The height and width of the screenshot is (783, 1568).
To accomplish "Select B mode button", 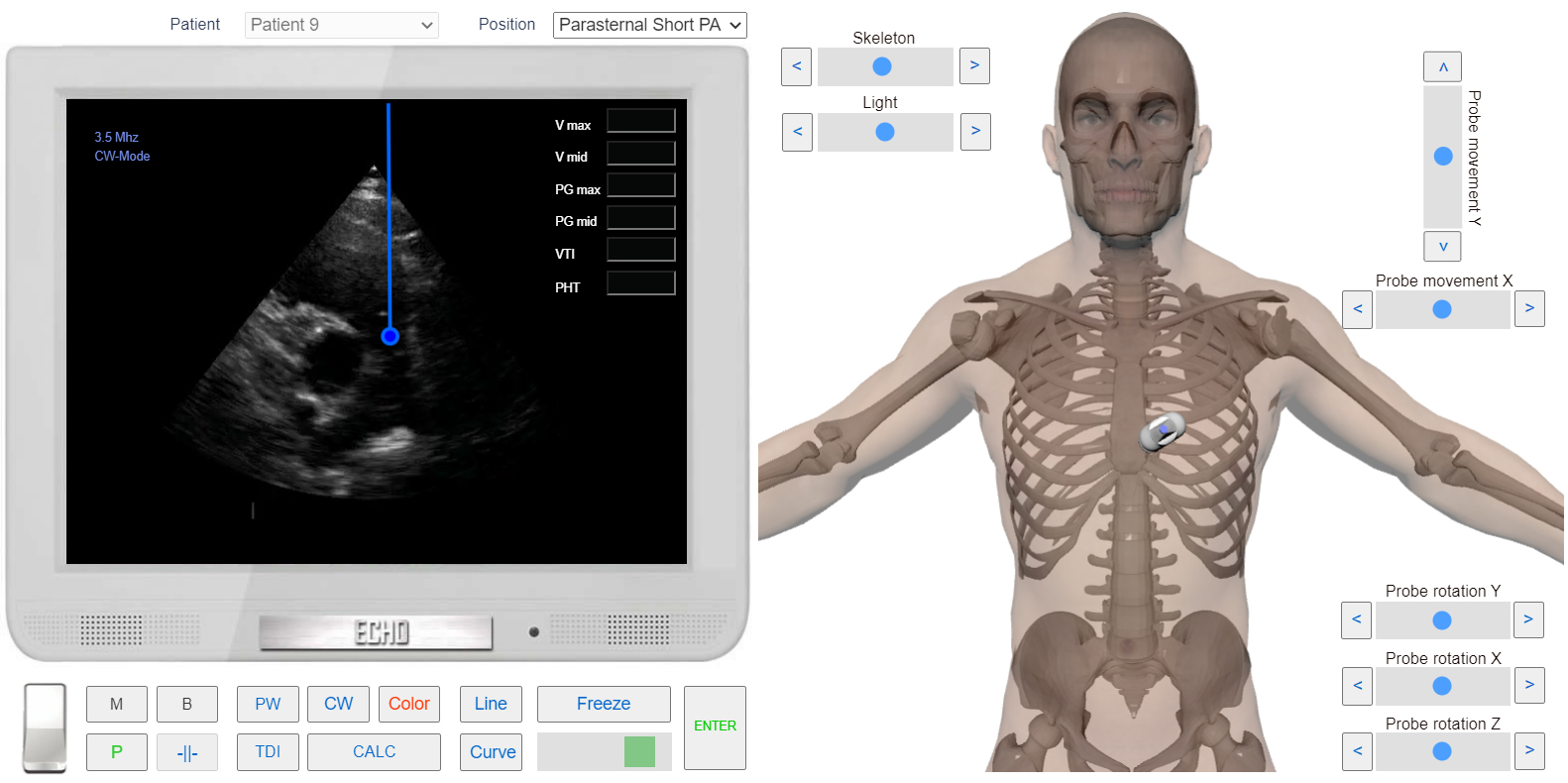I will click(187, 704).
